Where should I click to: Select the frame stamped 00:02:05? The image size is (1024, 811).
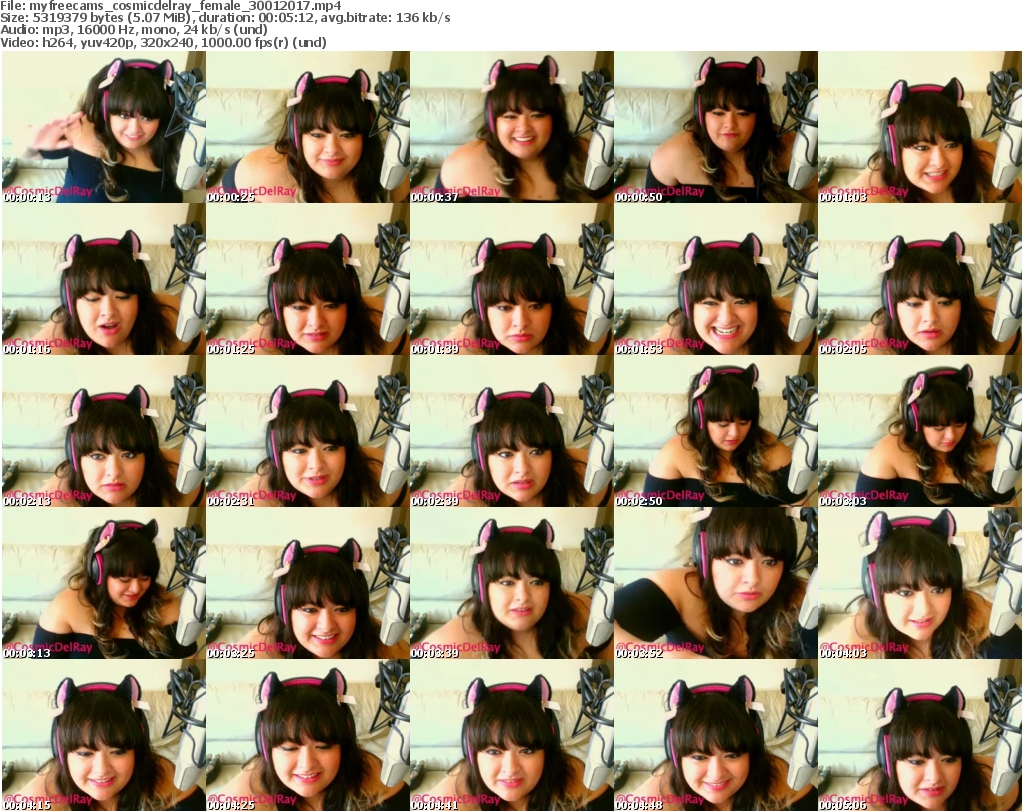(920, 279)
